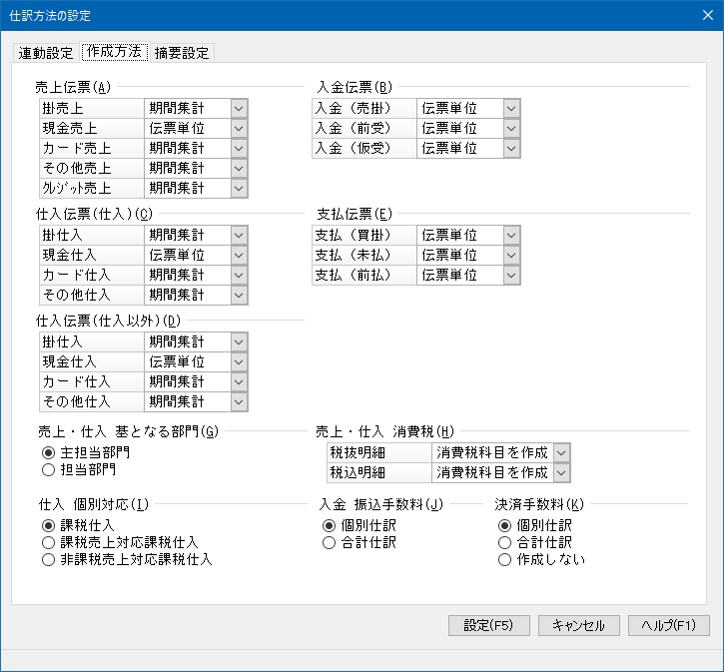The image size is (724, 672).
Task: Choose 課税売上対応課税仕入 option
Action: (47, 542)
